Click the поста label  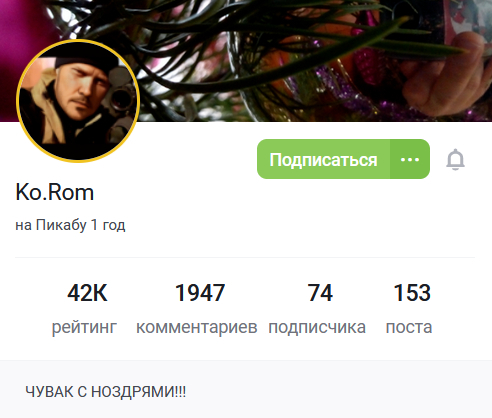409,327
